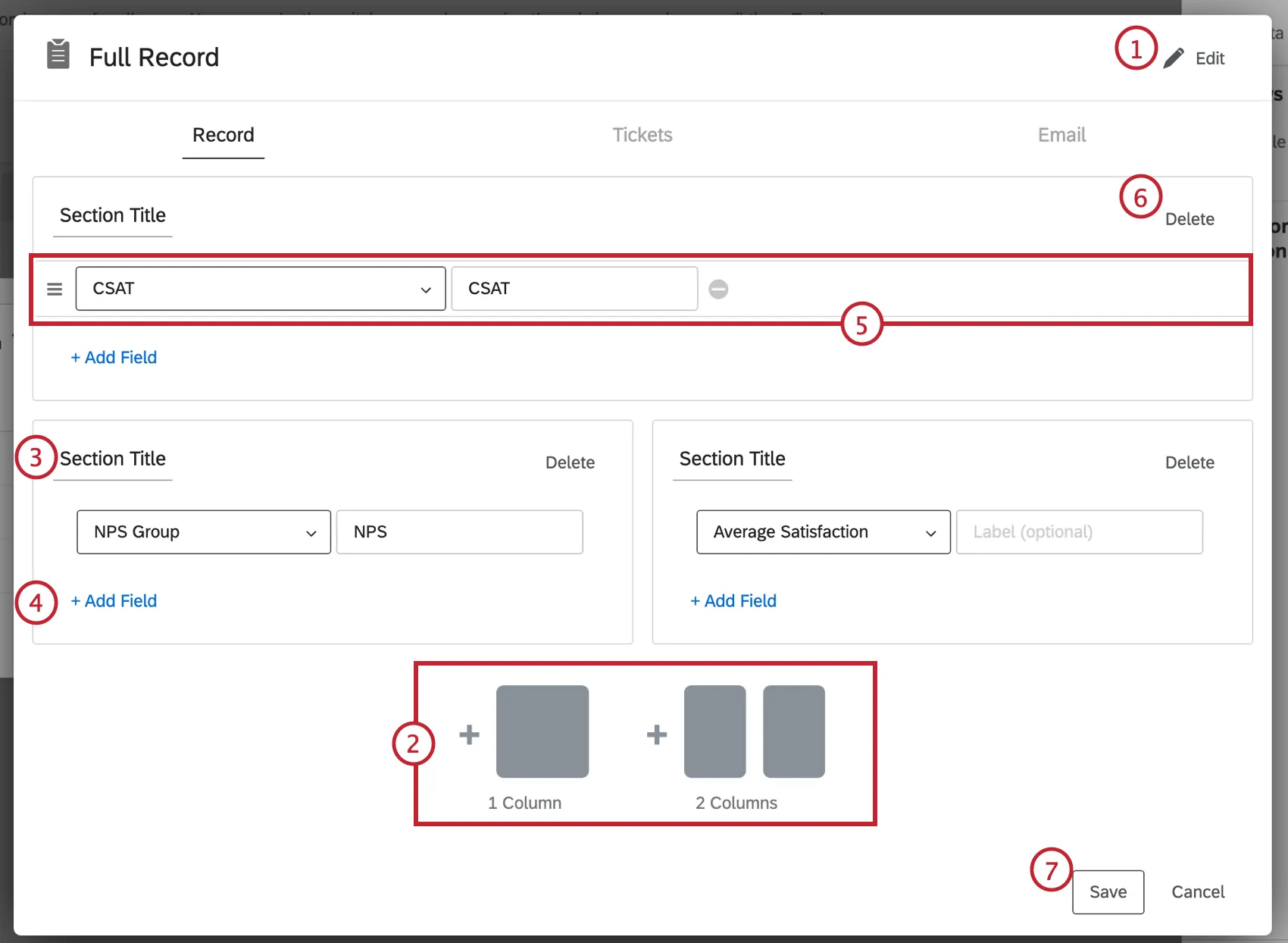Click the CSAT row drag handle

click(55, 289)
